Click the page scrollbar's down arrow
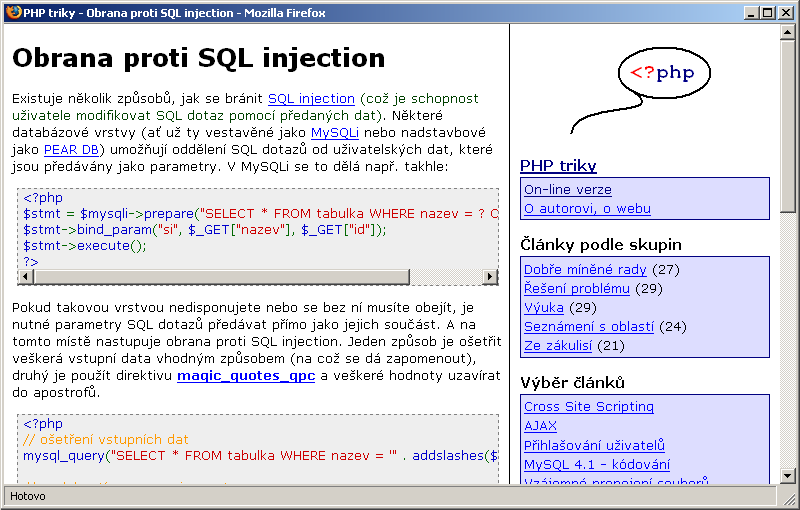 (788, 476)
